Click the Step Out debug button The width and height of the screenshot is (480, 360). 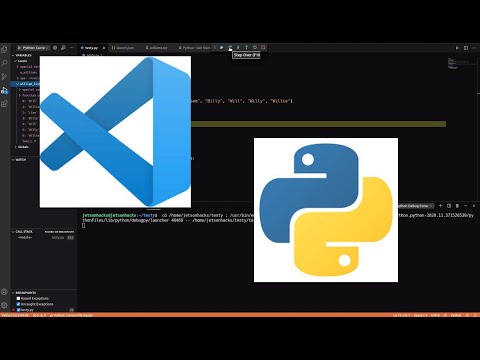point(246,48)
